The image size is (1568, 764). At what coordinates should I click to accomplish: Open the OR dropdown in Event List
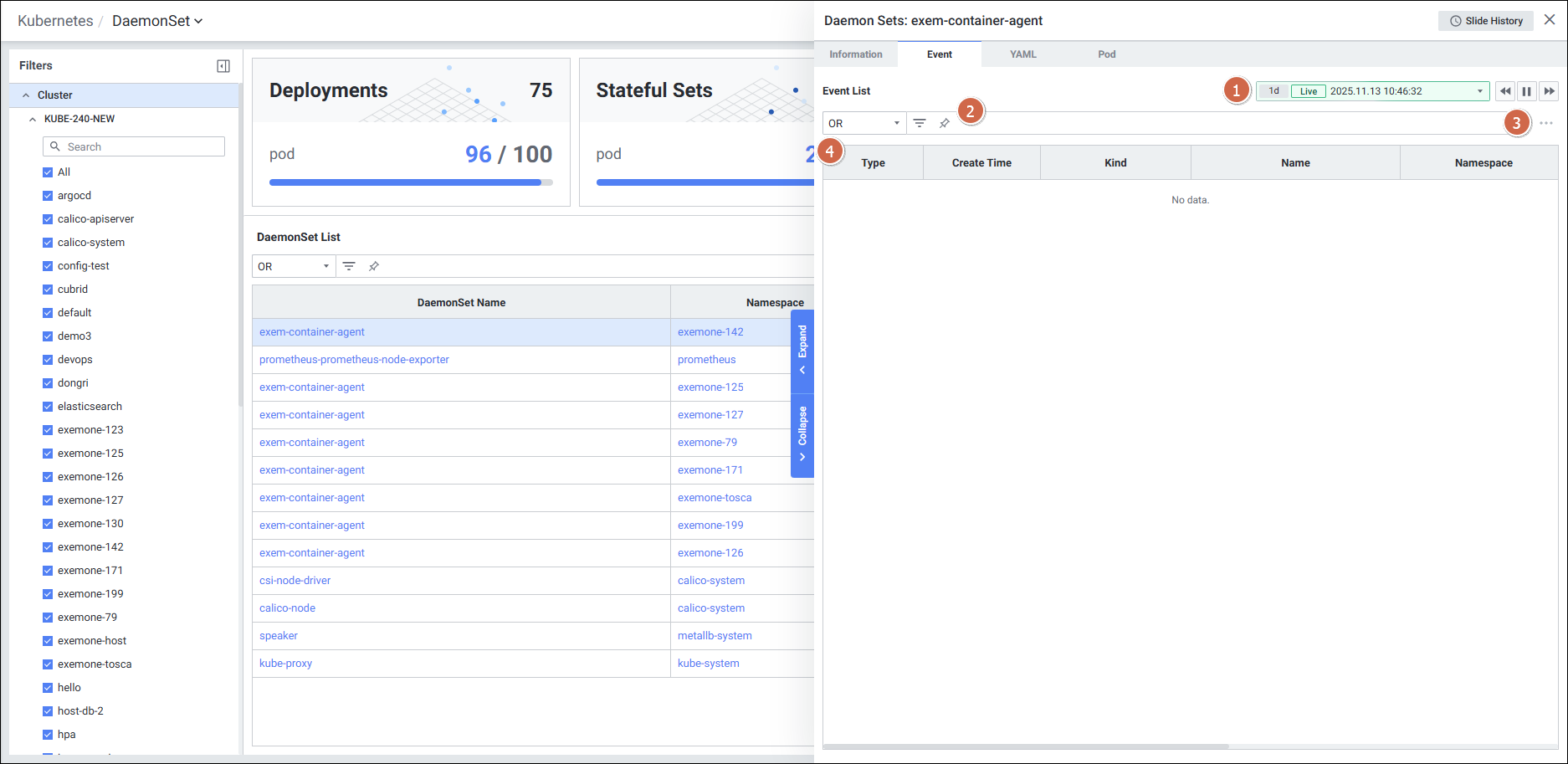(863, 123)
